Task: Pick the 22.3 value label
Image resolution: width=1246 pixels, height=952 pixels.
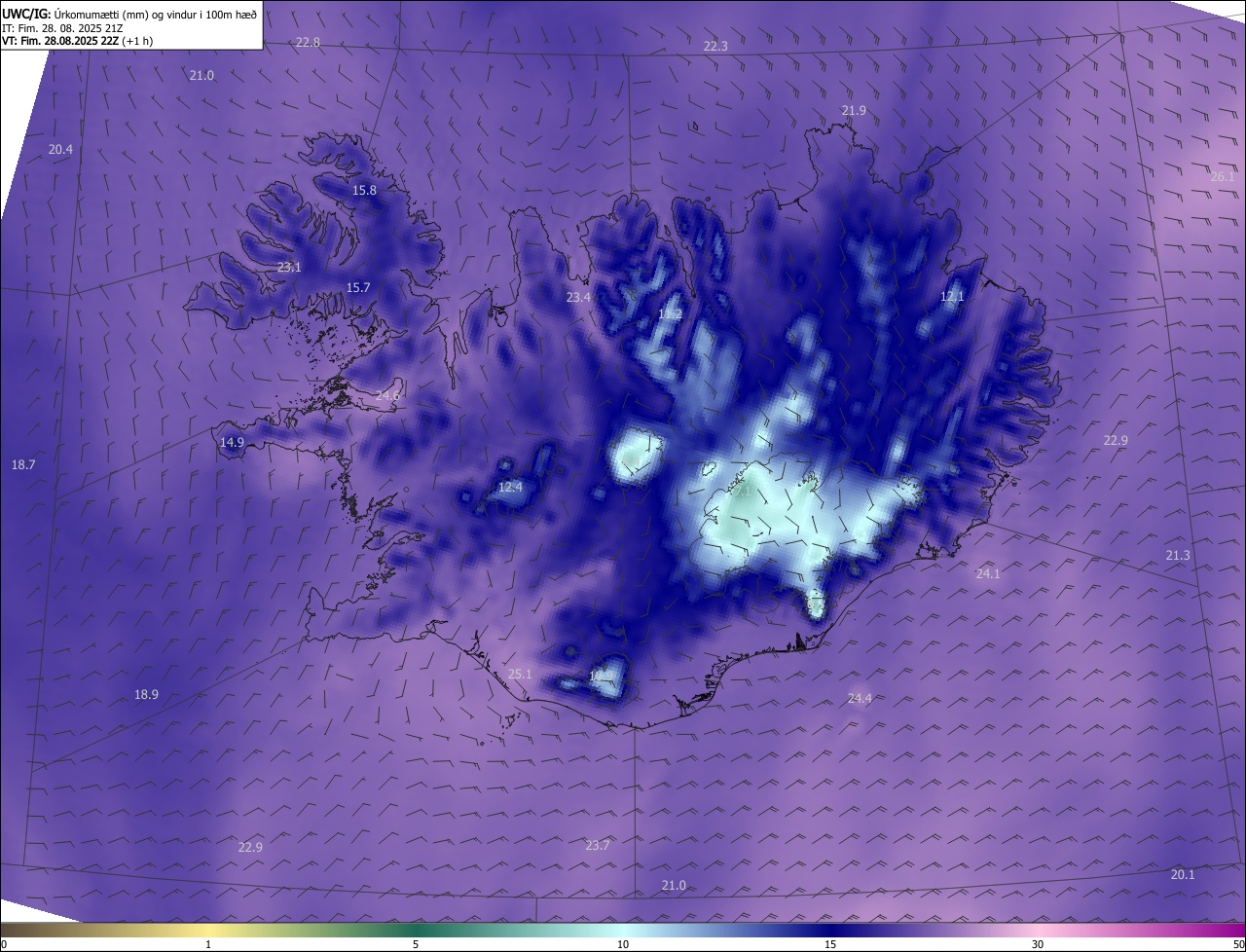Action: 715,46
